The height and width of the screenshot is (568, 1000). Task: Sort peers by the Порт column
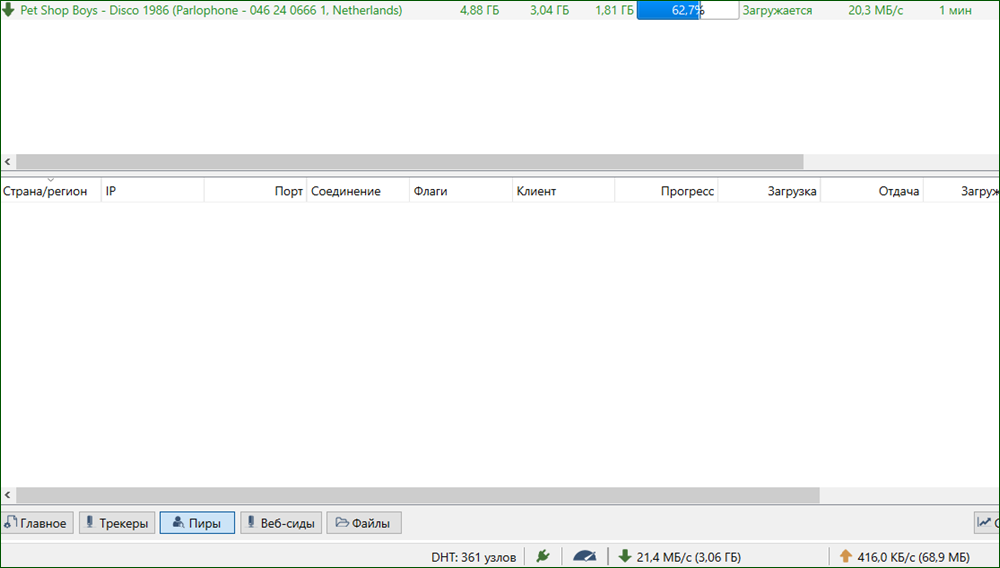click(256, 191)
